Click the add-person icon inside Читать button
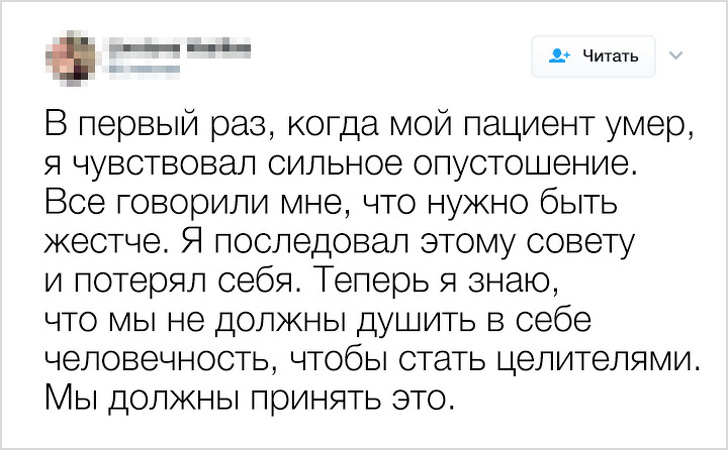This screenshot has height=450, width=728. [x=558, y=56]
